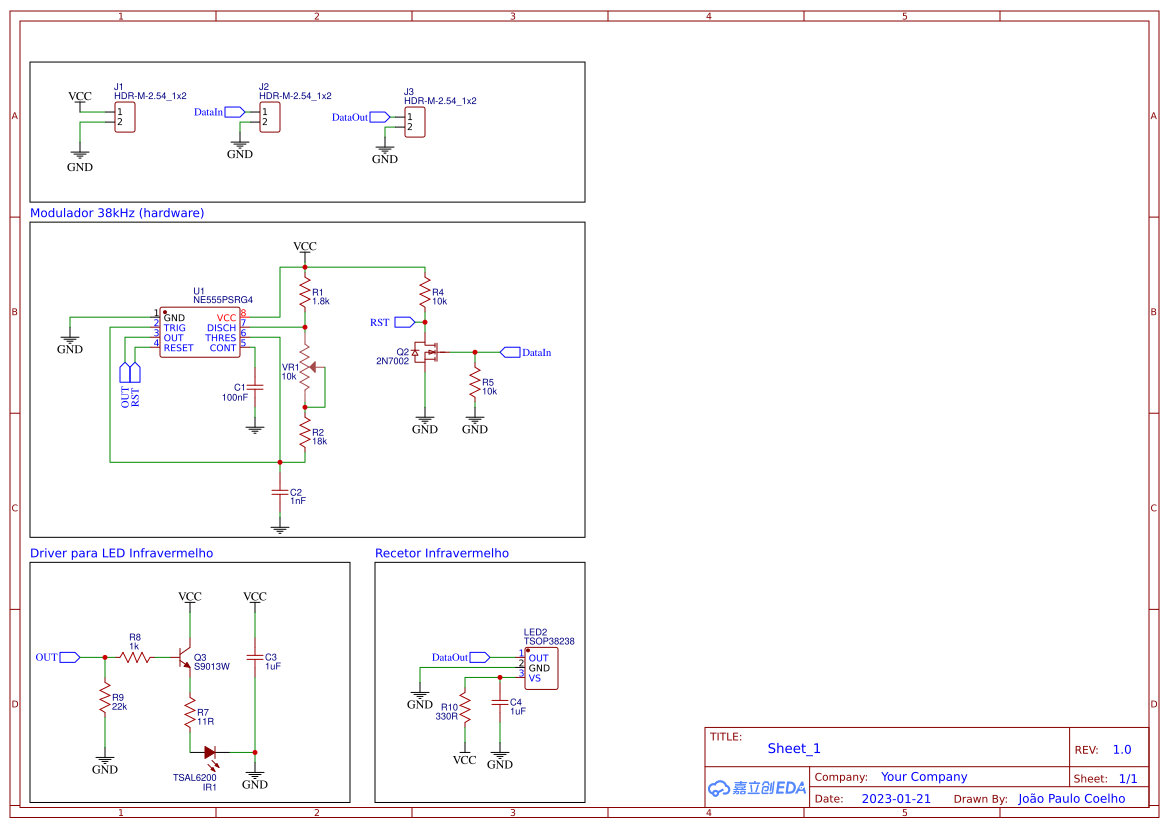
Task: Select the NE555PSRG4 timer chip U1
Action: pyautogui.click(x=200, y=332)
